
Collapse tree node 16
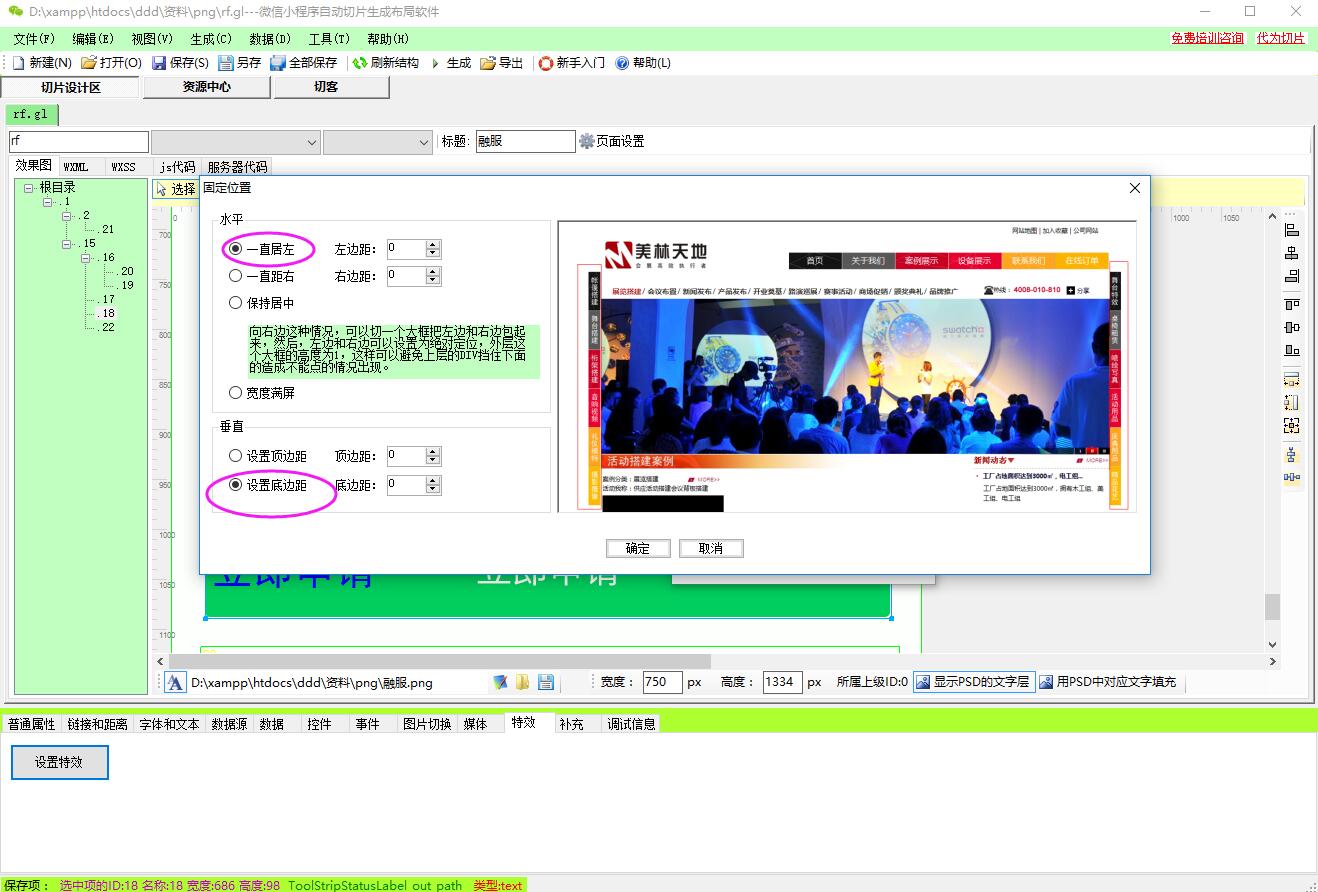(x=86, y=258)
